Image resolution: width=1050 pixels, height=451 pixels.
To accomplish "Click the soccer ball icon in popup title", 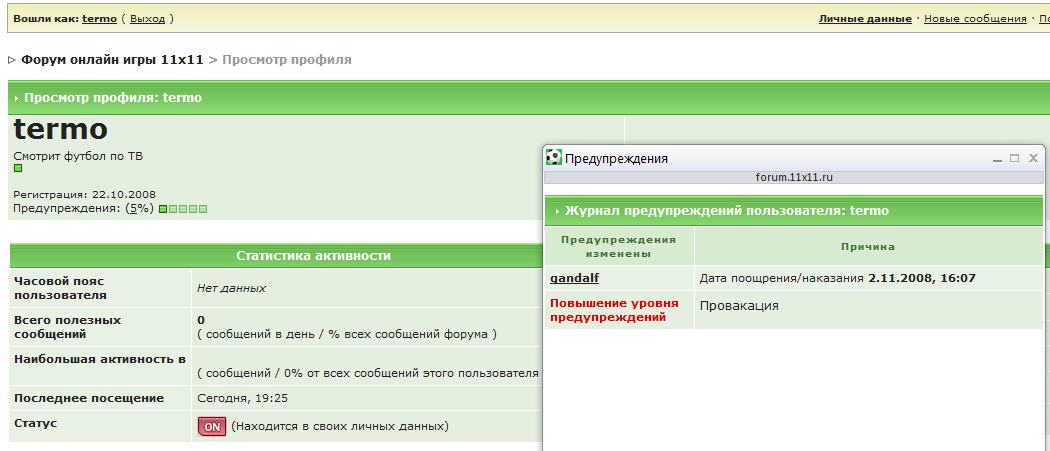I will (x=553, y=158).
